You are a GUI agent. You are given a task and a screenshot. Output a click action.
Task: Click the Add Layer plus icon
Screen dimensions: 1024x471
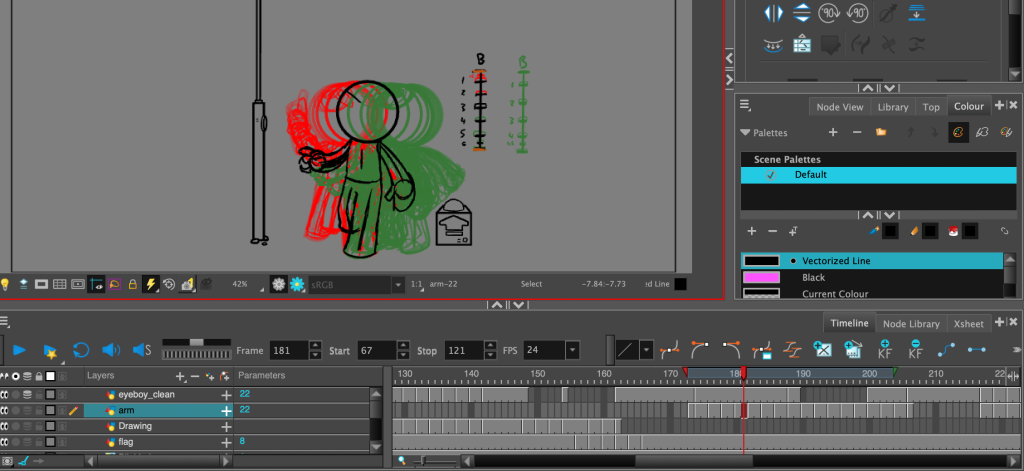click(180, 376)
